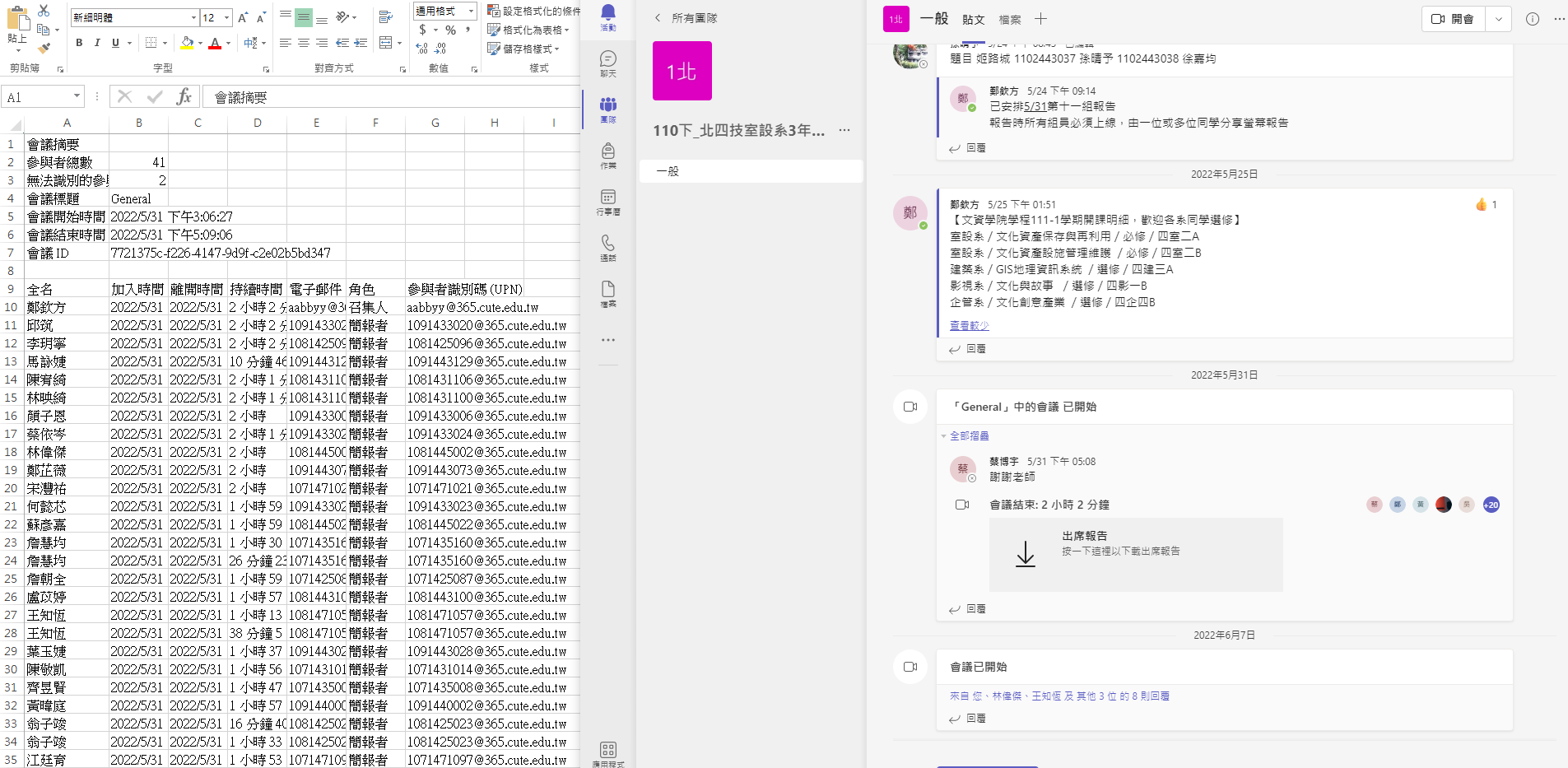Open the font size dropdown showing 12
The width and height of the screenshot is (1568, 768).
point(226,17)
